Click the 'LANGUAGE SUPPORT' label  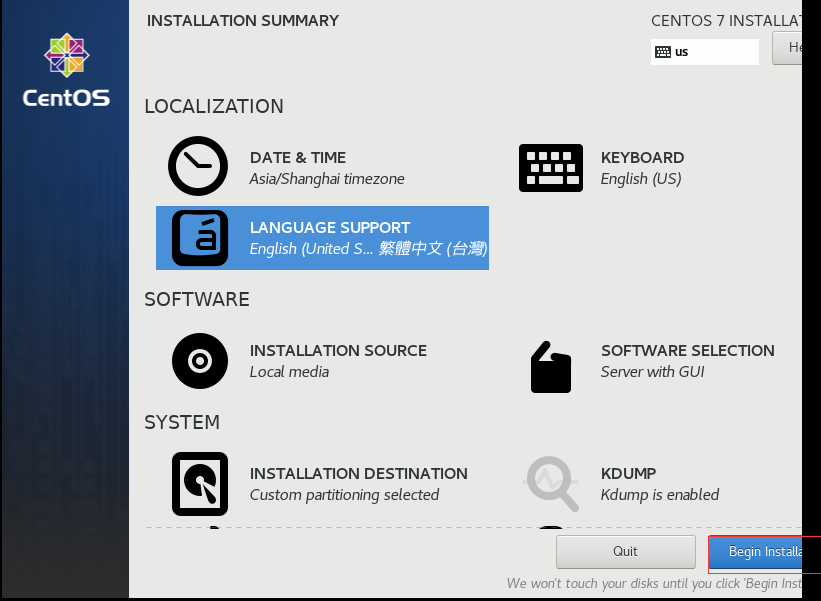(x=330, y=228)
